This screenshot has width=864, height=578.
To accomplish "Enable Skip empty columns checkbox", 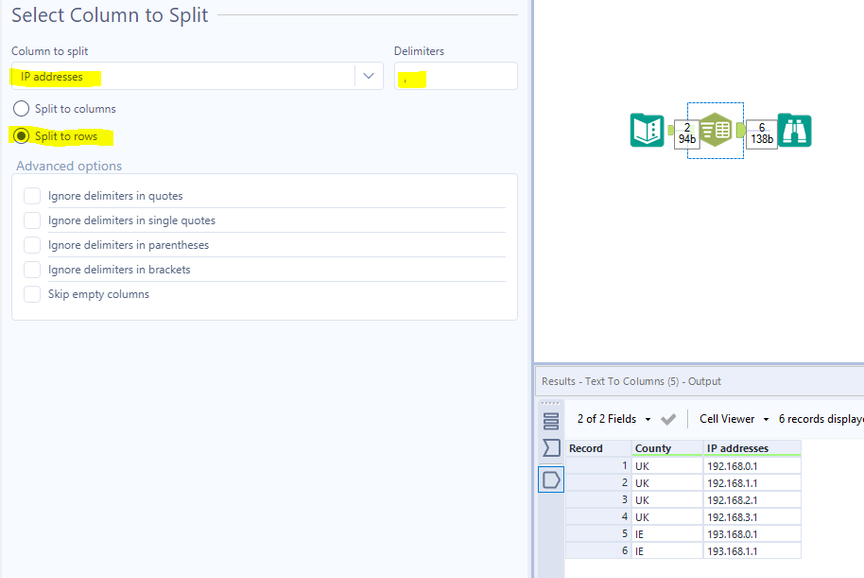I will click(32, 294).
